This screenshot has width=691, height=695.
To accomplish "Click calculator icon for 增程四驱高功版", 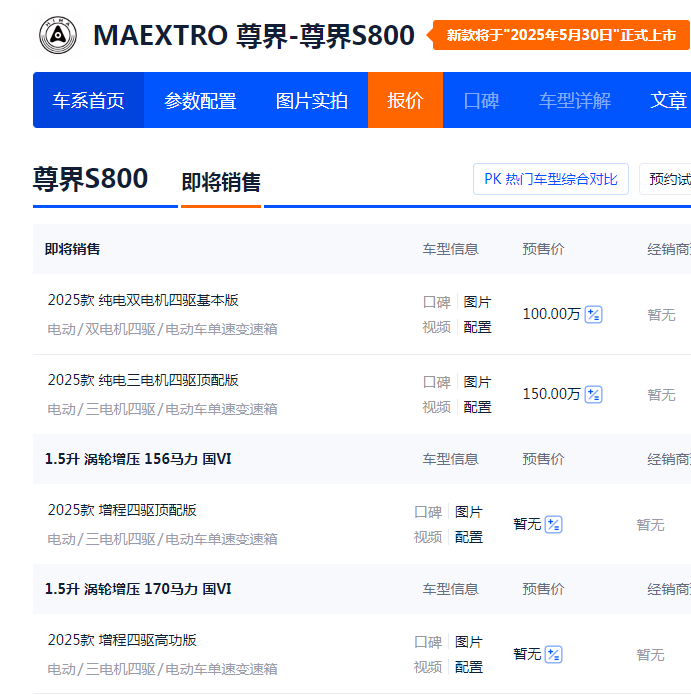I will (554, 654).
